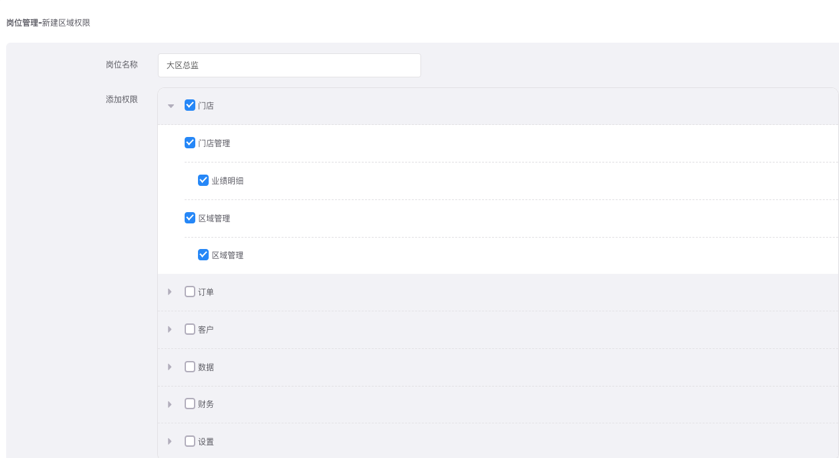Uncheck the 门店管理 checkbox
The height and width of the screenshot is (458, 839).
pyautogui.click(x=190, y=143)
